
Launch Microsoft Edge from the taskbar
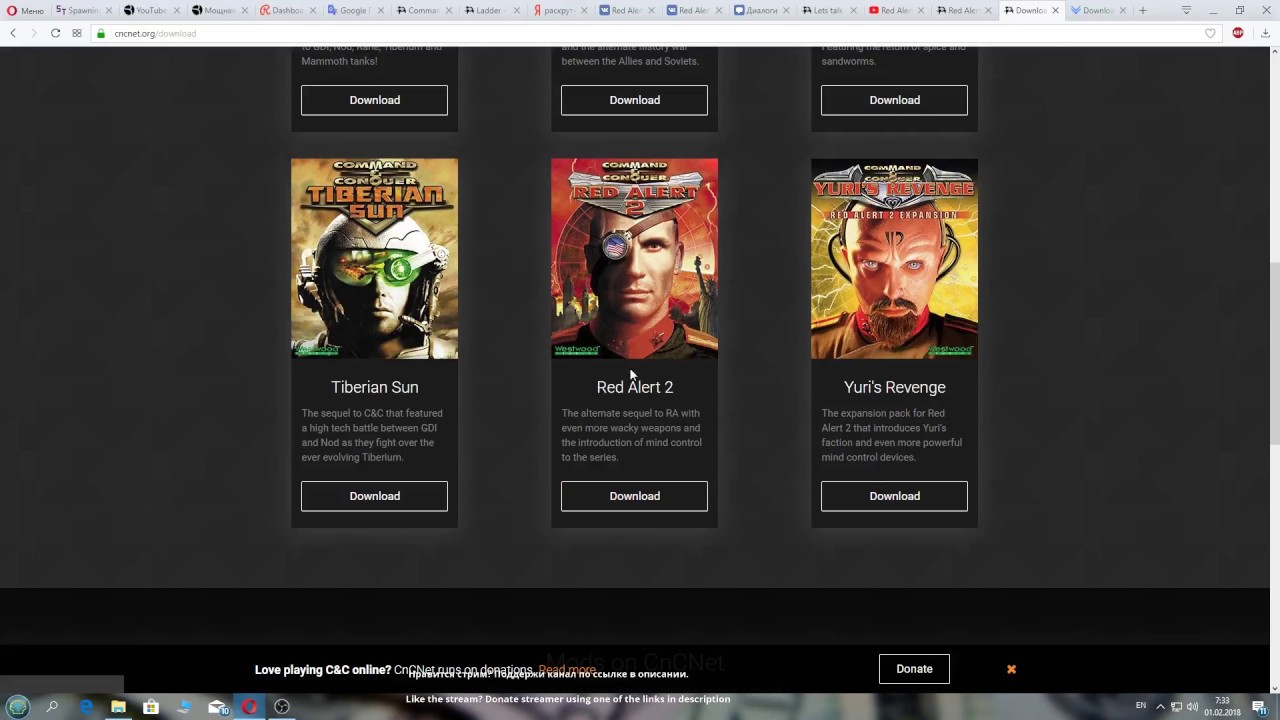pos(86,707)
